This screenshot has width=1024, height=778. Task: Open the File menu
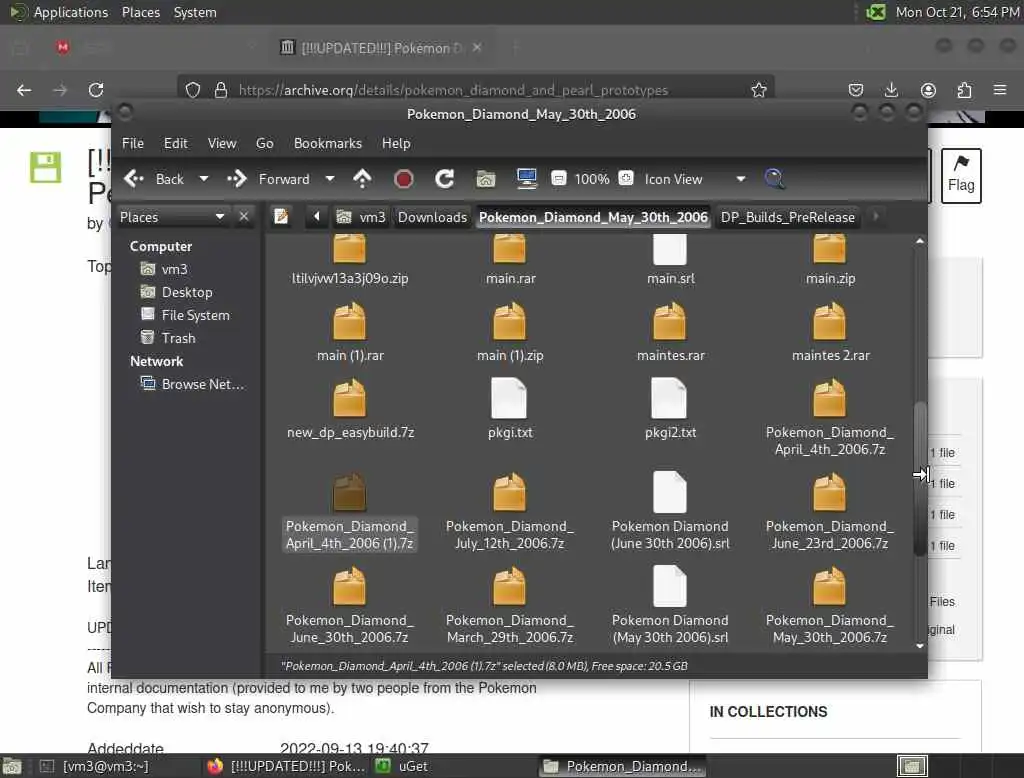coord(133,143)
